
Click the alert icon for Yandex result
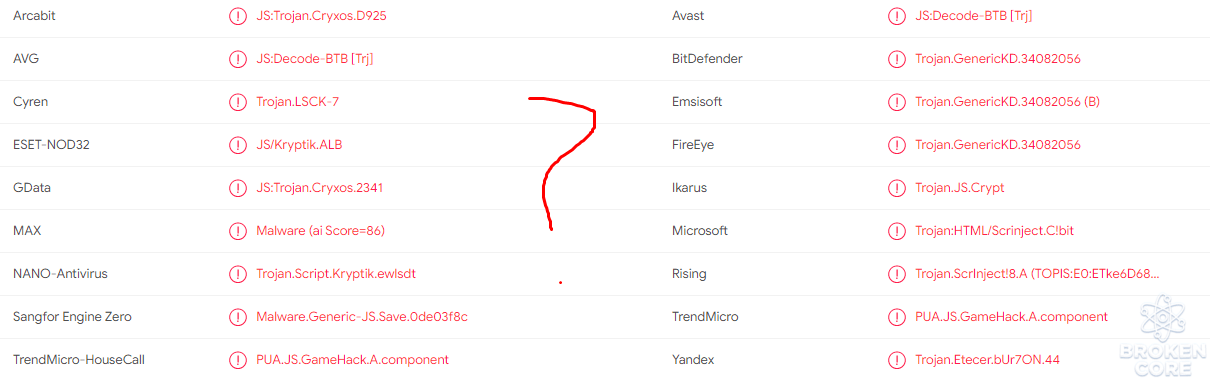coord(897,360)
